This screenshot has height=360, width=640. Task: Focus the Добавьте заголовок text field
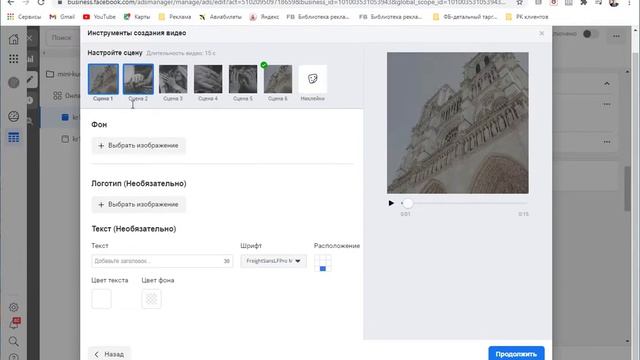coord(162,261)
